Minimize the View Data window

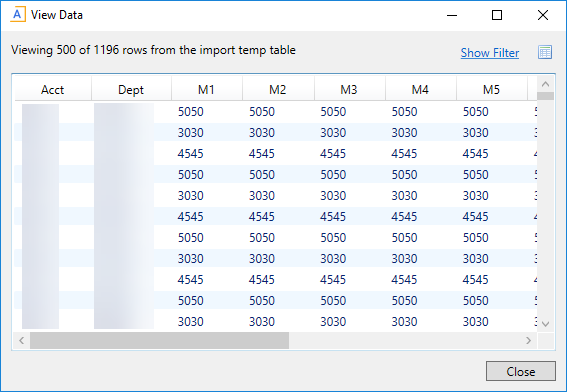(x=452, y=15)
